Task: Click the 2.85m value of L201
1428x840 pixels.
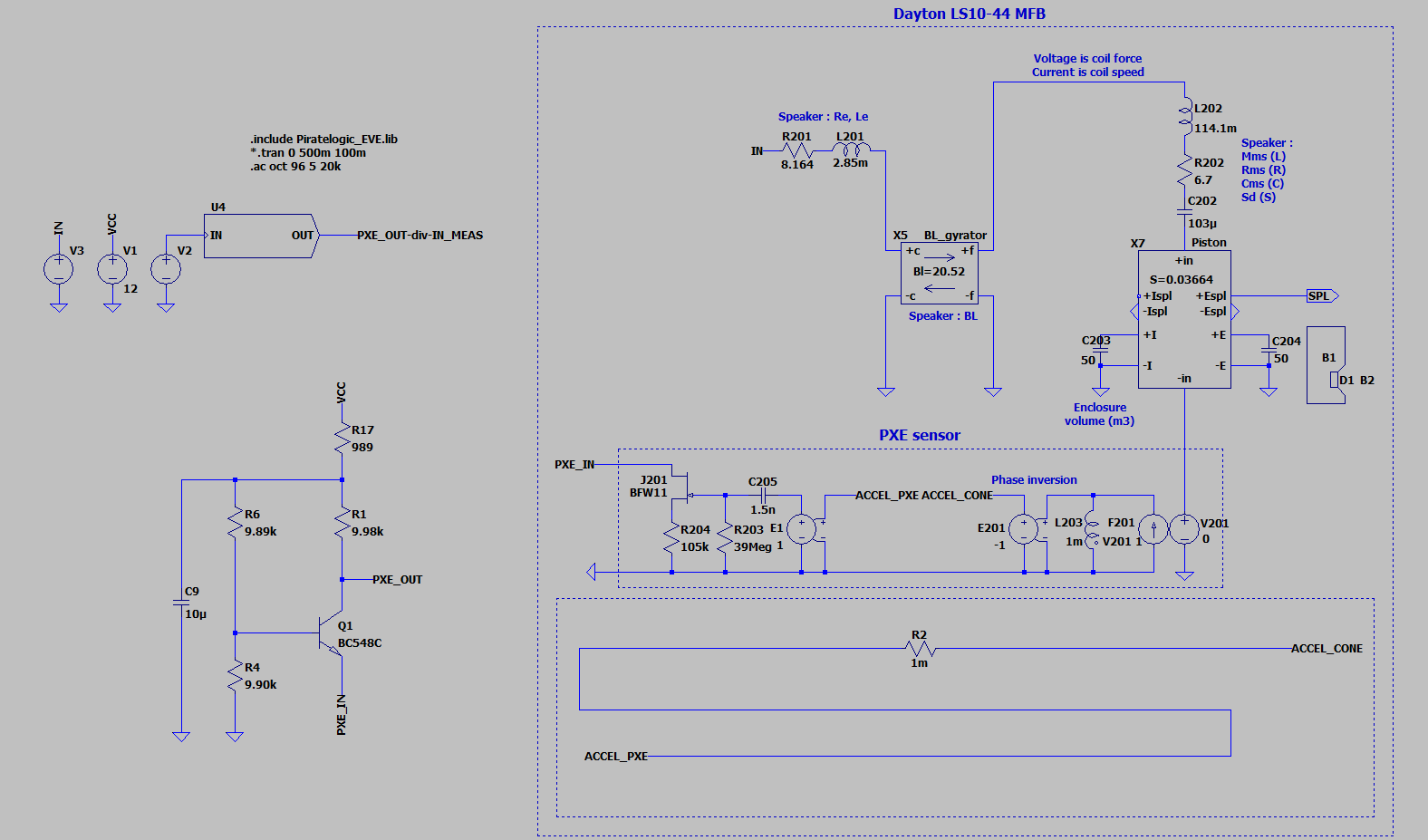Action: (851, 163)
